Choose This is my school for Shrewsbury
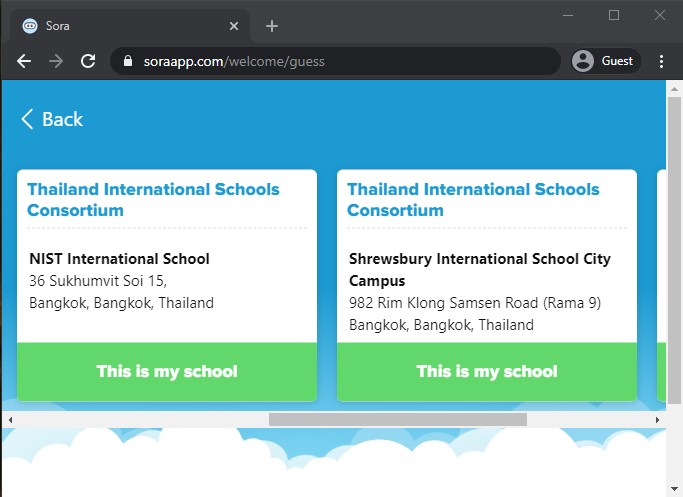The height and width of the screenshot is (497, 683). tap(487, 372)
